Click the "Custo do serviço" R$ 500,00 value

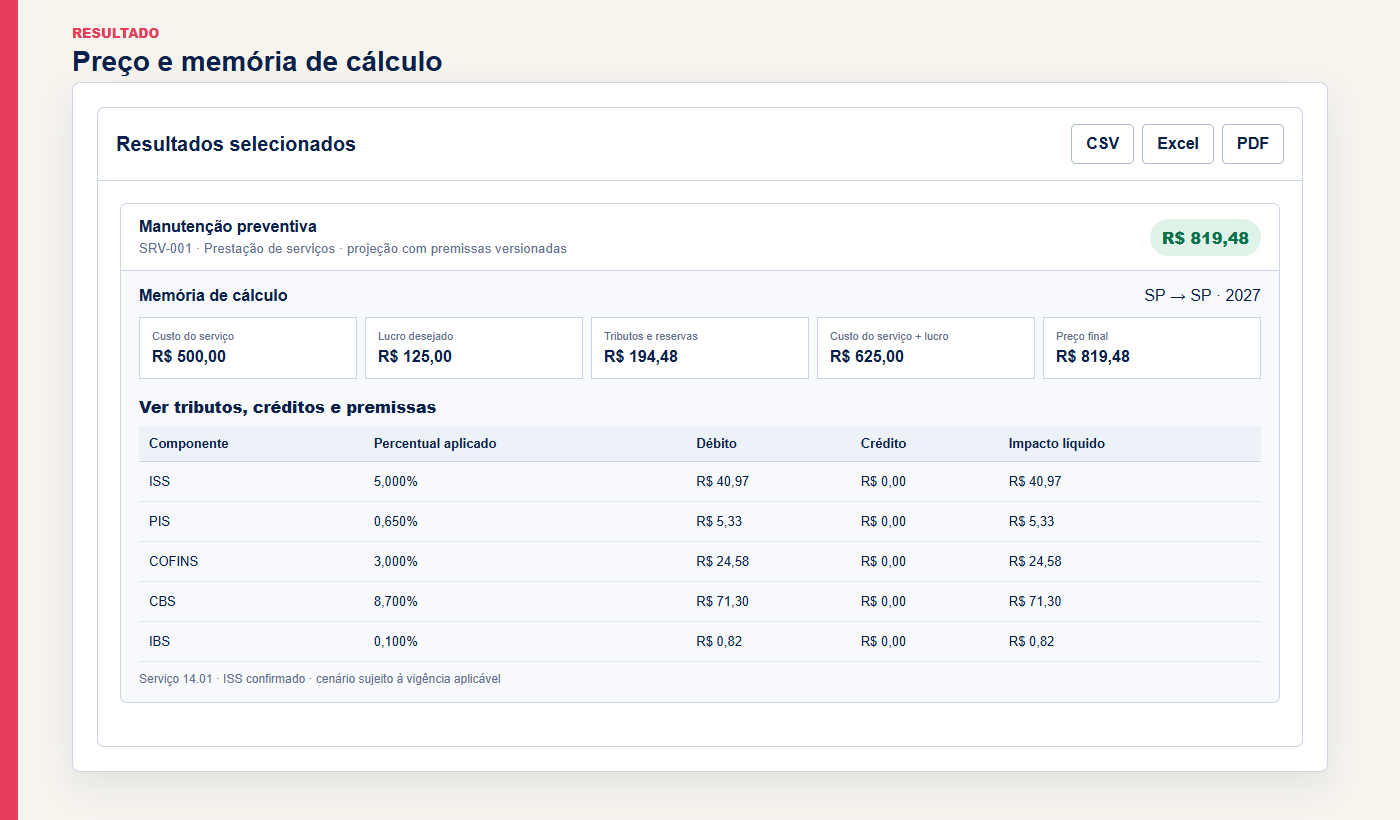tap(189, 357)
